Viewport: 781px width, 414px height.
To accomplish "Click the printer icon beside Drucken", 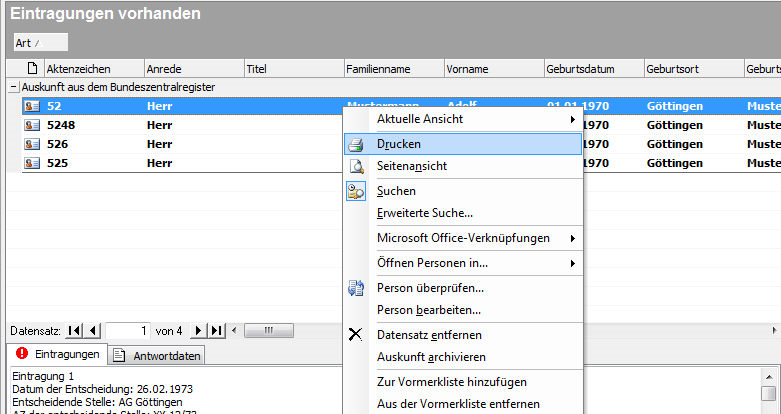I will point(356,144).
